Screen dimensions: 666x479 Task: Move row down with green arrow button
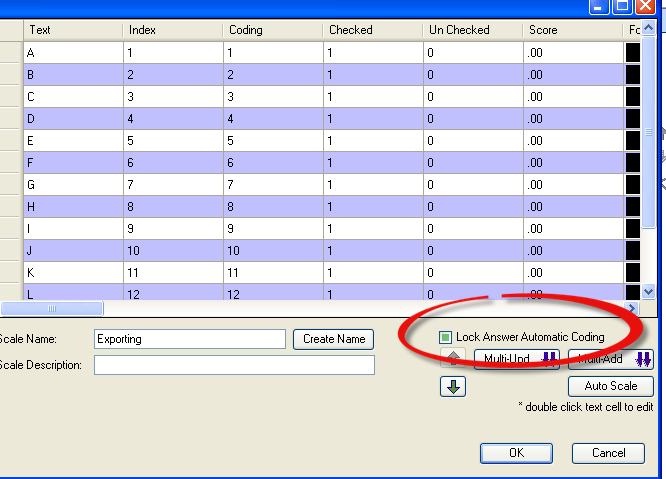[x=453, y=386]
